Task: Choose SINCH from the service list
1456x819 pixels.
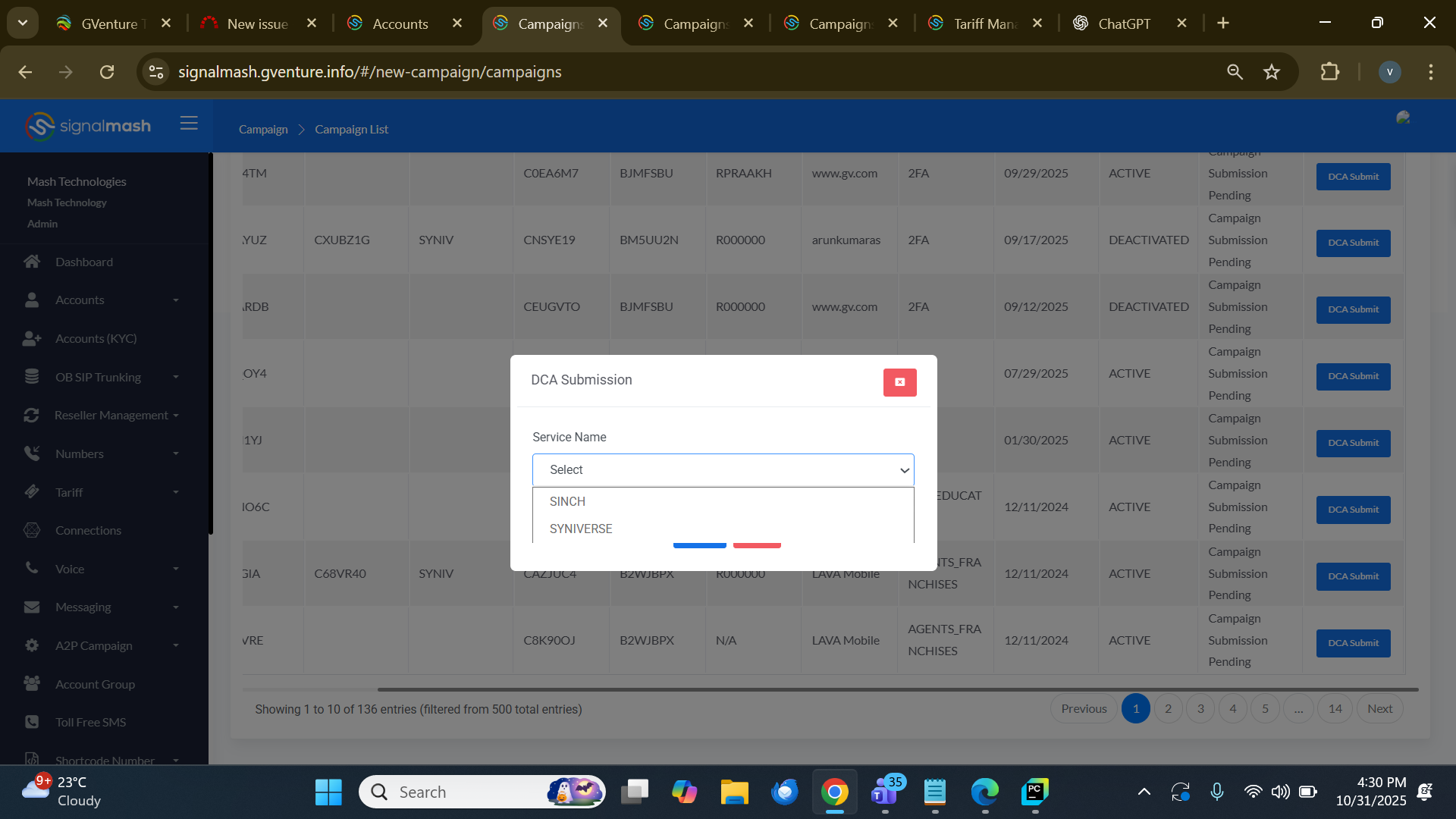Action: (x=567, y=501)
